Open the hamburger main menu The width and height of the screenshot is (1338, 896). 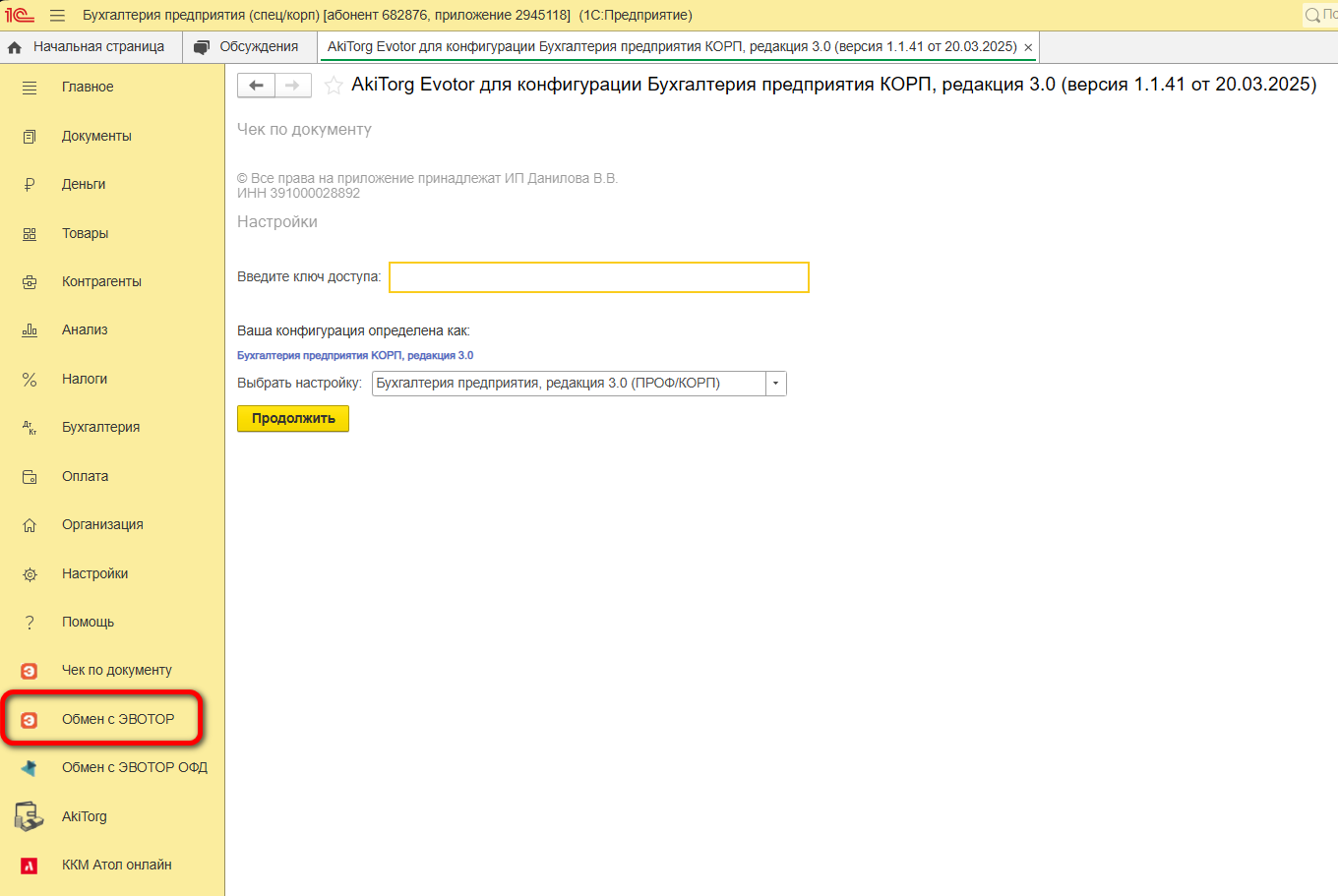pos(58,16)
